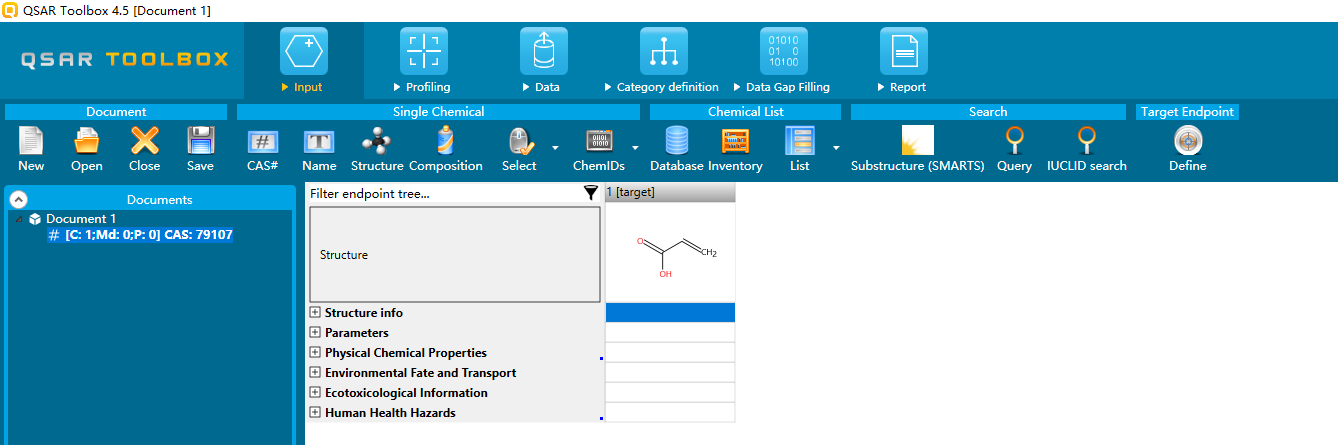
Task: Open the IUCLID search tool
Action: tap(1086, 142)
